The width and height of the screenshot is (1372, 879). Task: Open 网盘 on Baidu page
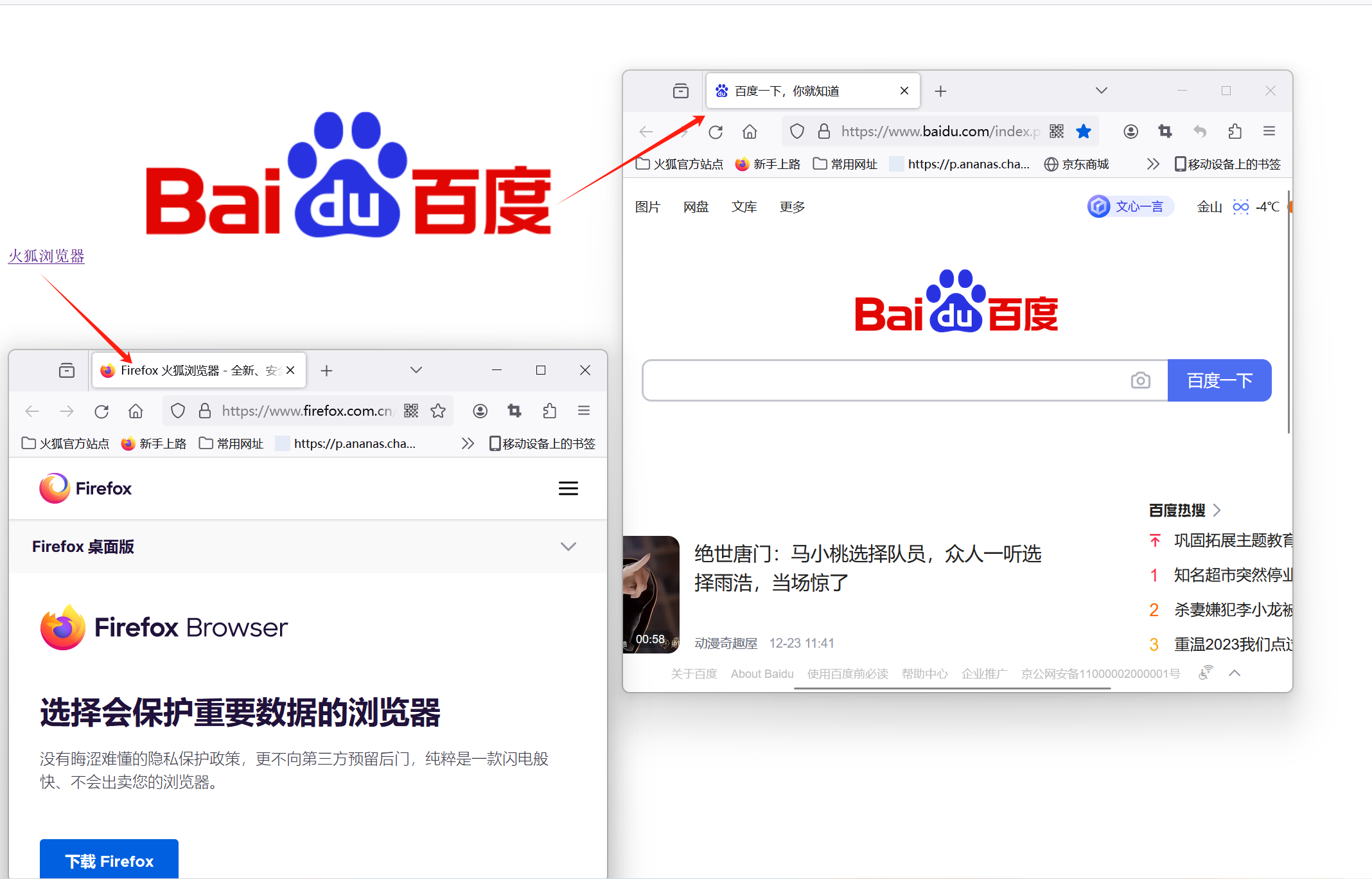pyautogui.click(x=696, y=207)
